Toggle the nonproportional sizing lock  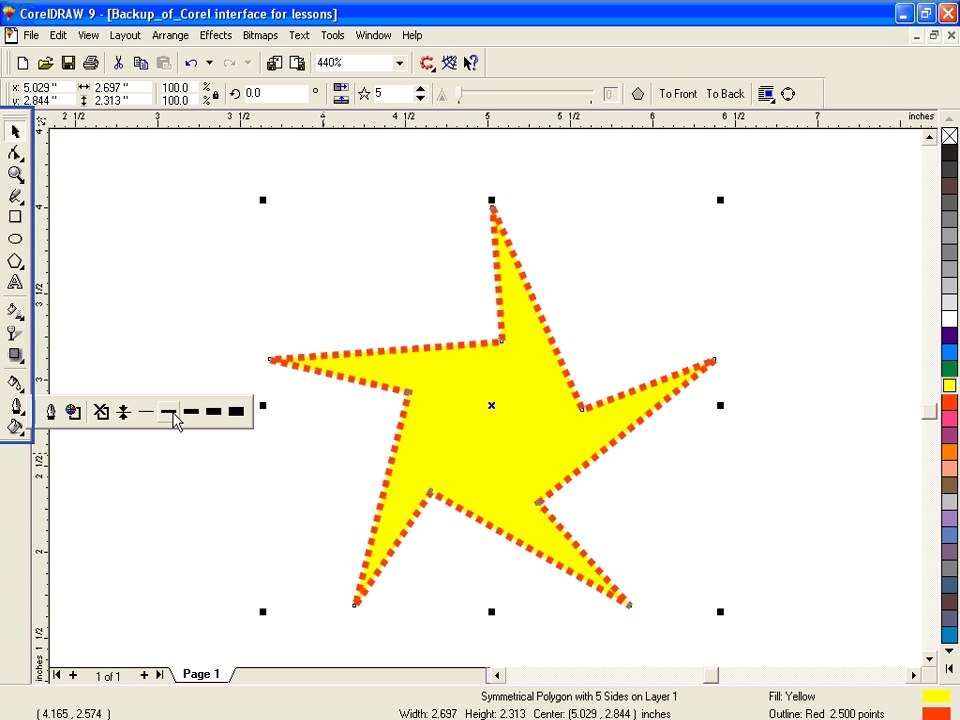216,95
